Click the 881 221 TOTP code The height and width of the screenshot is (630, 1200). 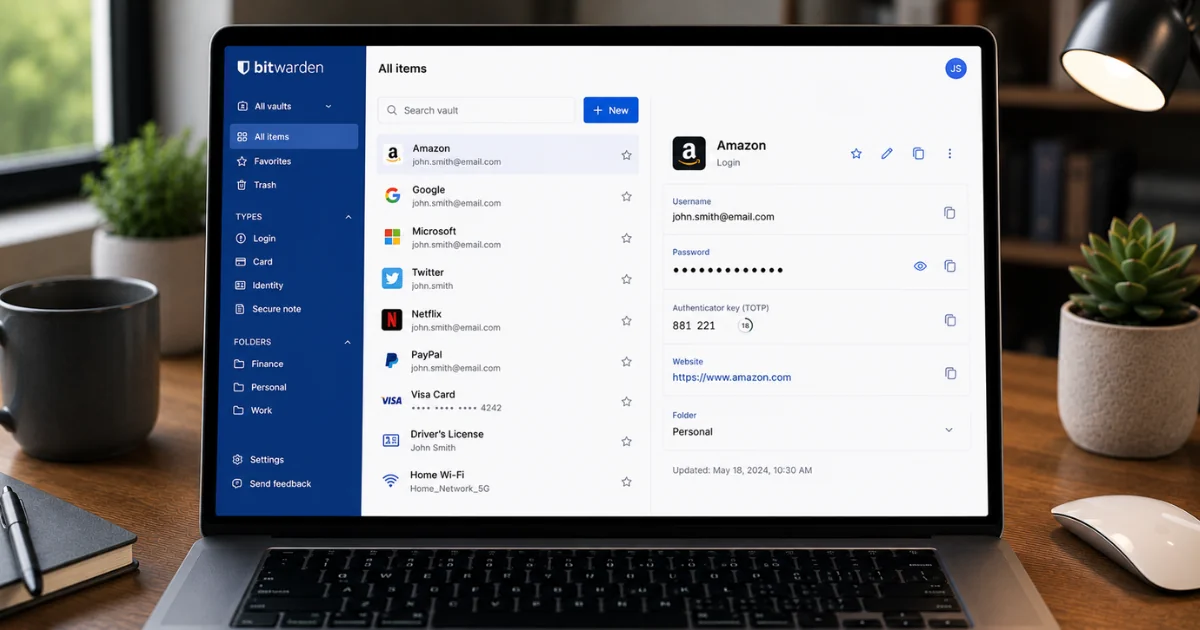694,326
